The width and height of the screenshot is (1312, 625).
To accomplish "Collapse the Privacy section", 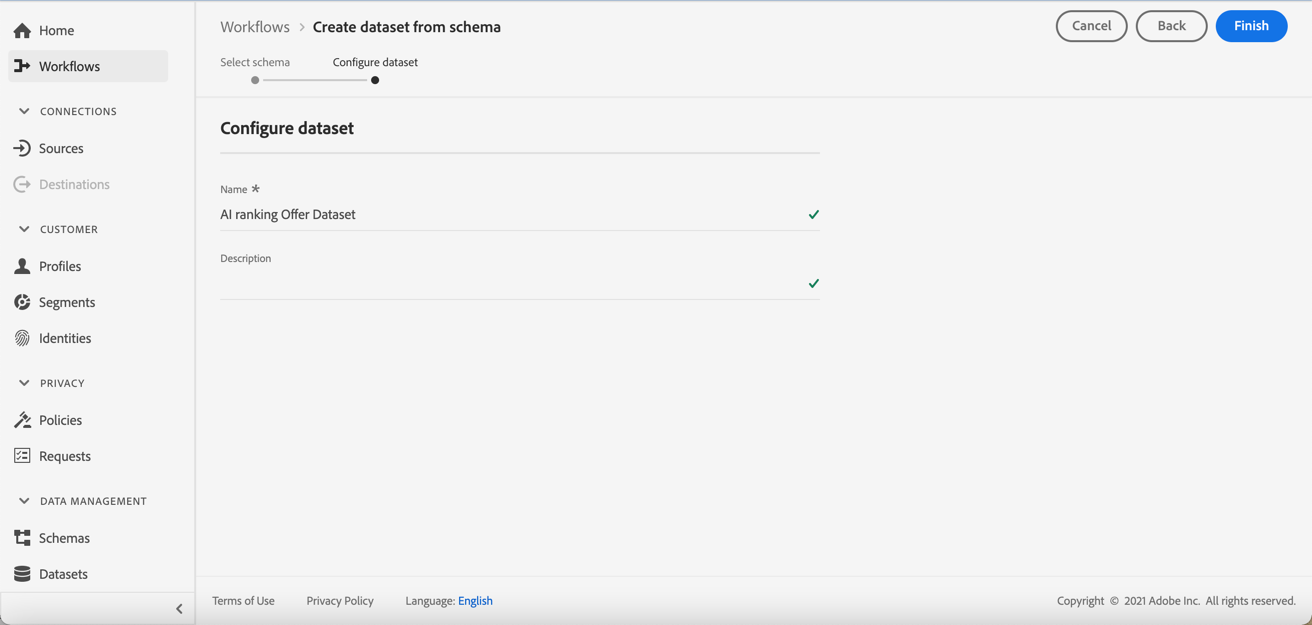I will click(24, 384).
